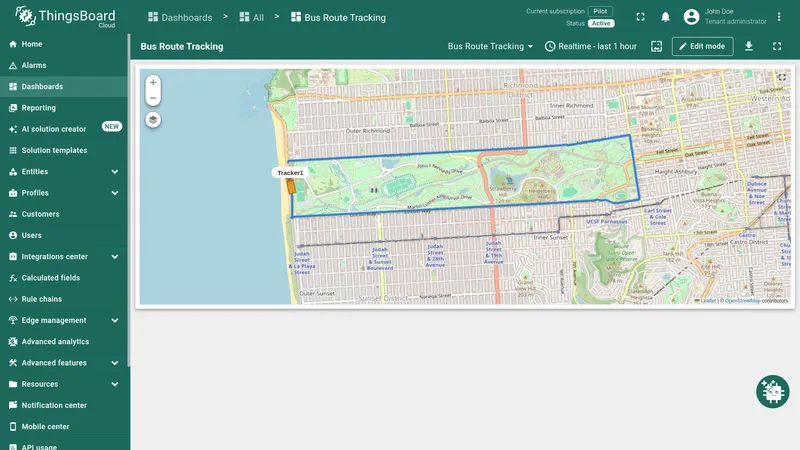Expand Advanced features chevron
Image resolution: width=800 pixels, height=450 pixels.
pos(115,363)
